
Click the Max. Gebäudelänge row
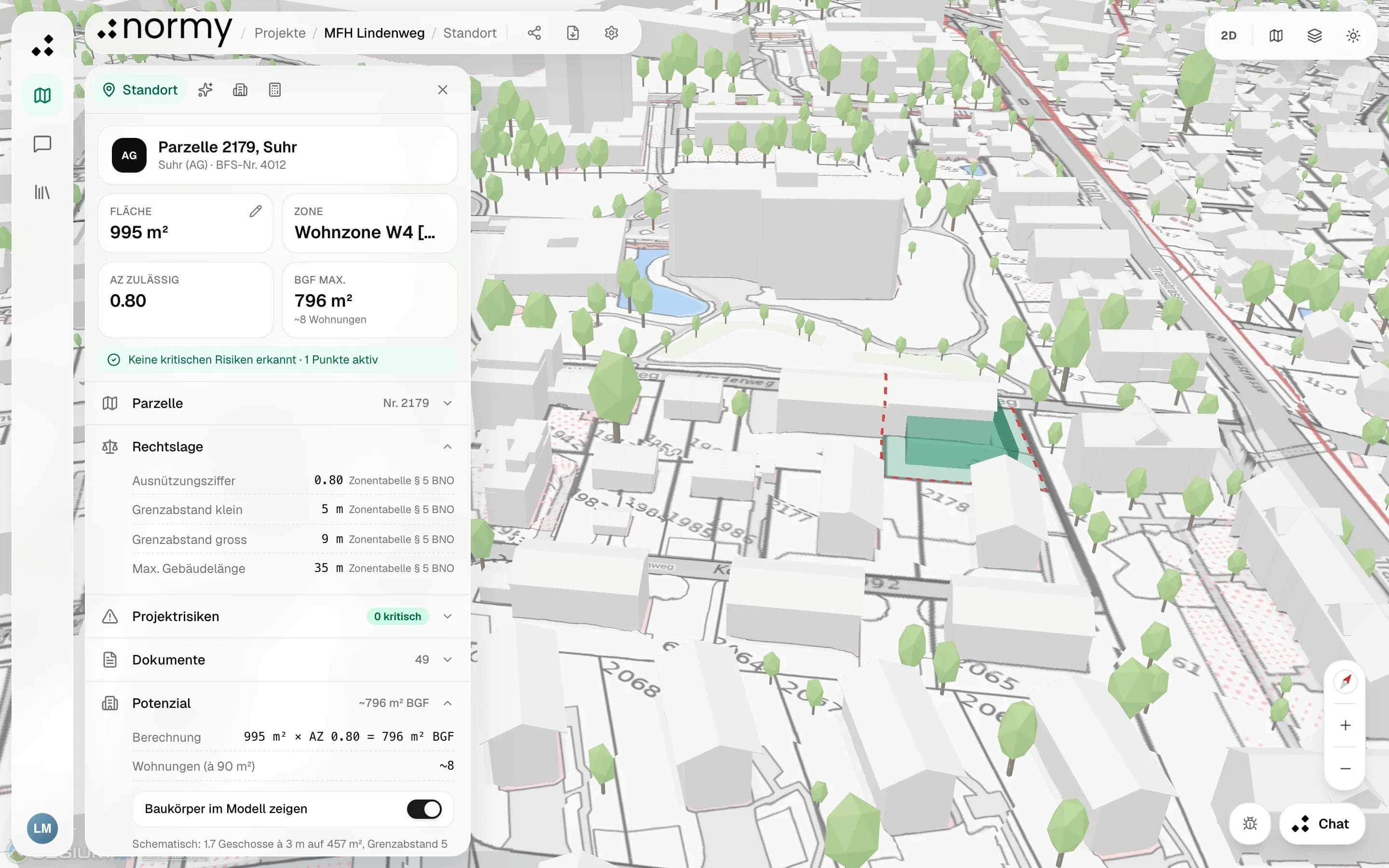pos(293,569)
